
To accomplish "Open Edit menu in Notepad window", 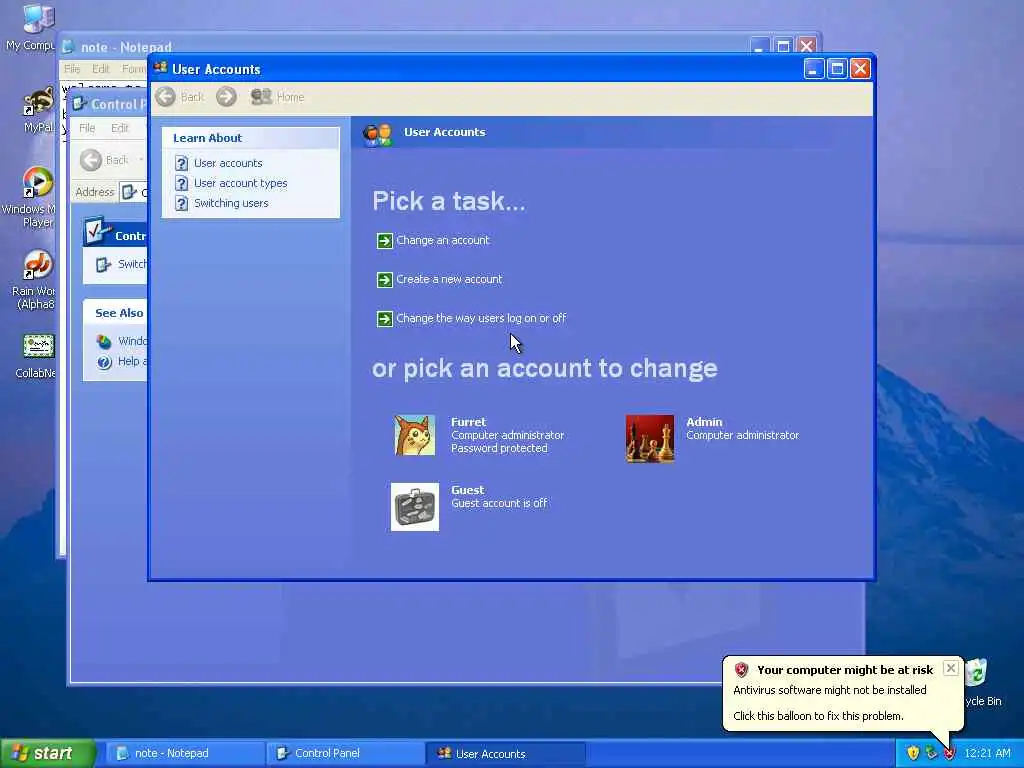I will click(101, 69).
